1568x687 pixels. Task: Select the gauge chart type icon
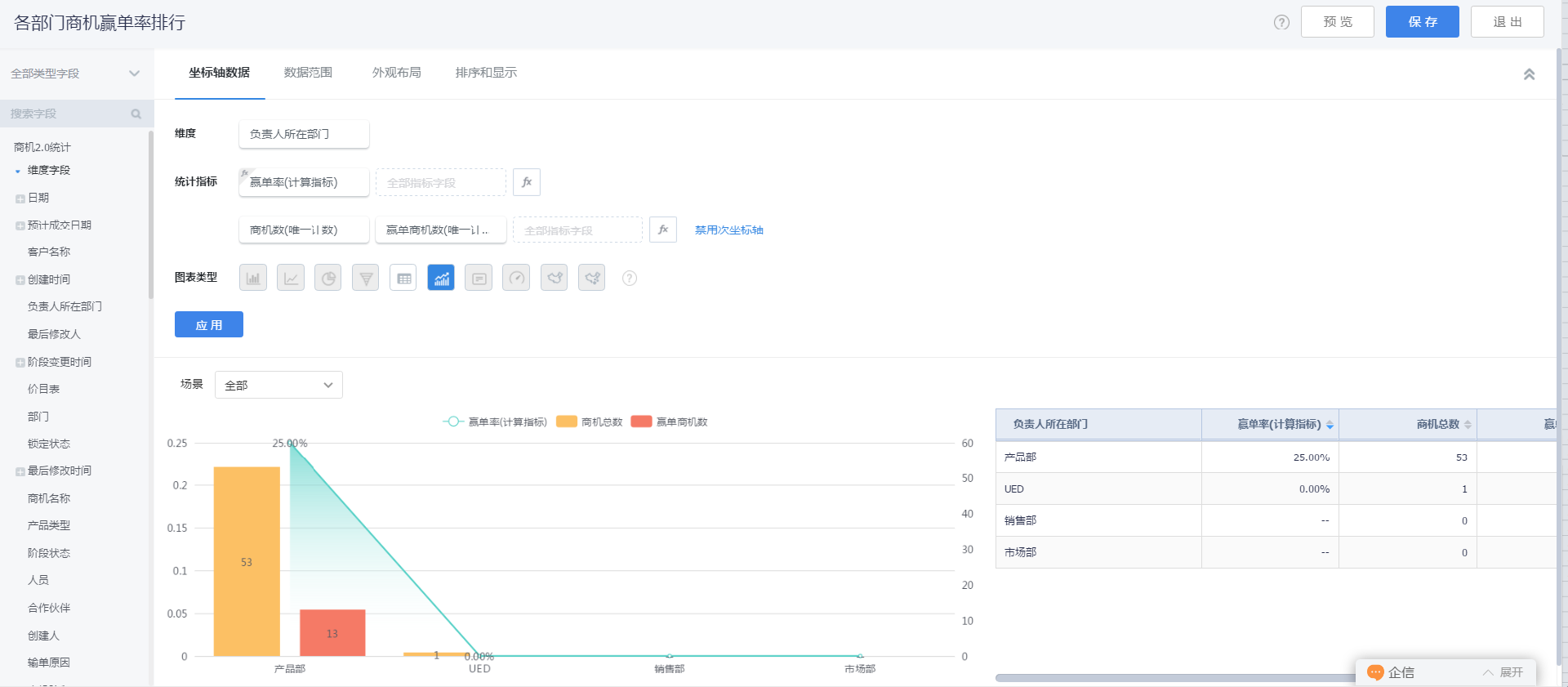tap(516, 278)
